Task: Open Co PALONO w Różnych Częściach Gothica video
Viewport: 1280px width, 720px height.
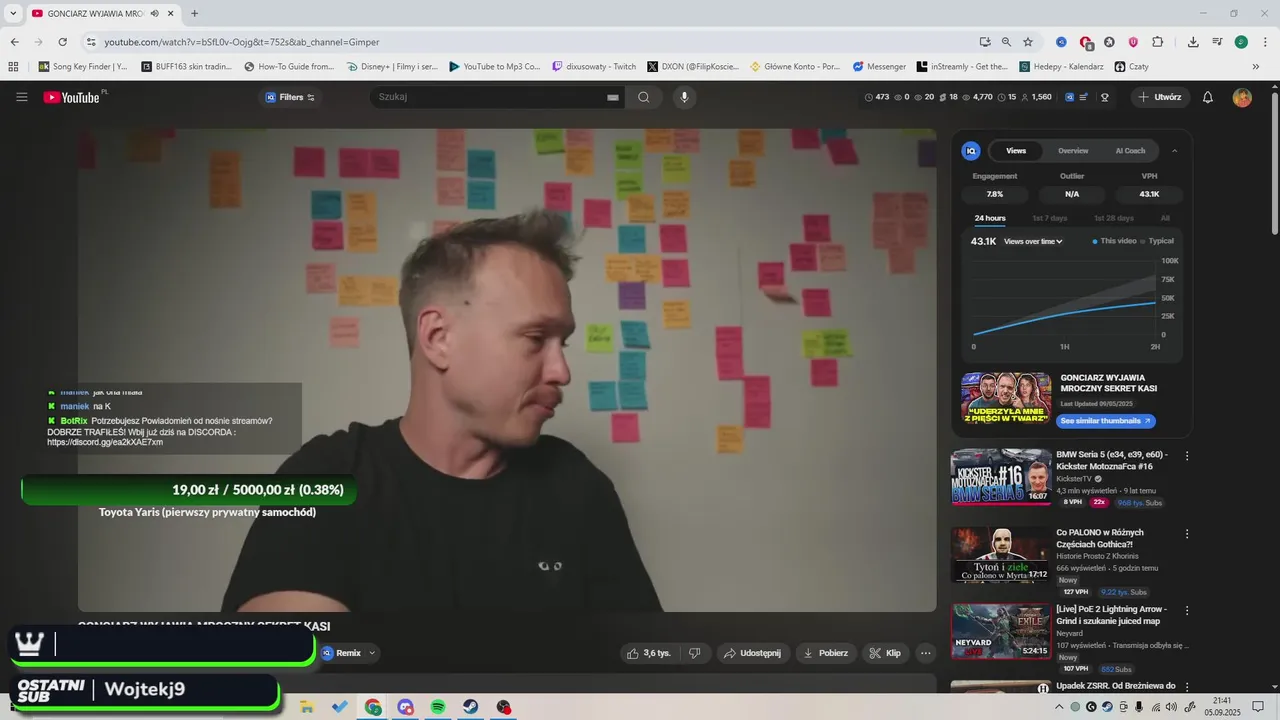Action: [1000, 555]
